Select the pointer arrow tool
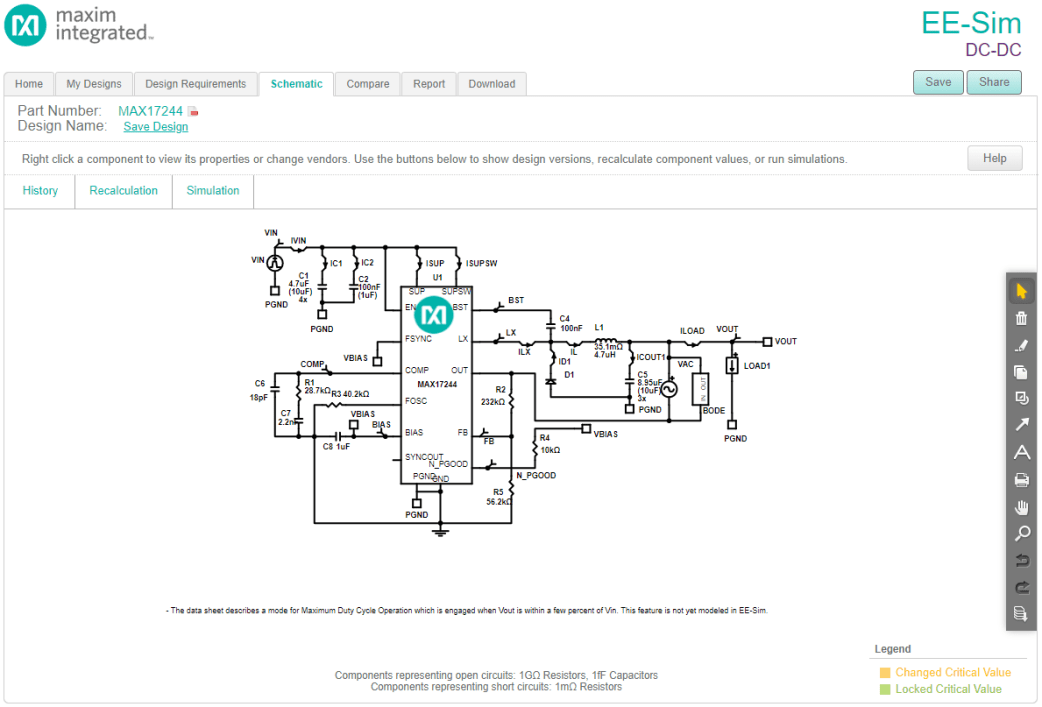Image resolution: width=1042 pixels, height=707 pixels. [1021, 291]
